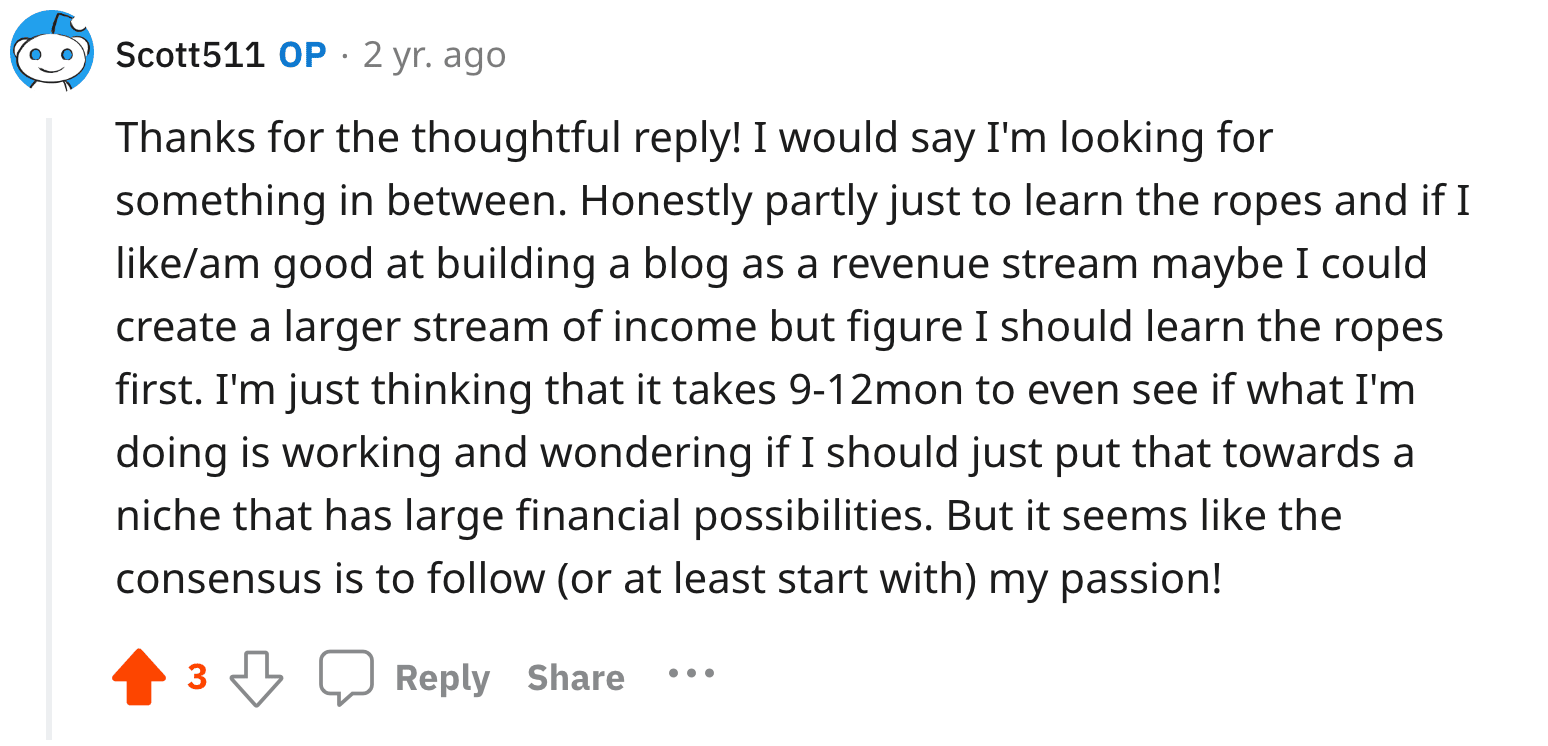Viewport: 1548px width, 746px height.
Task: Click the phrase "Thanks for the thoughtful reply!"
Action: click(427, 138)
